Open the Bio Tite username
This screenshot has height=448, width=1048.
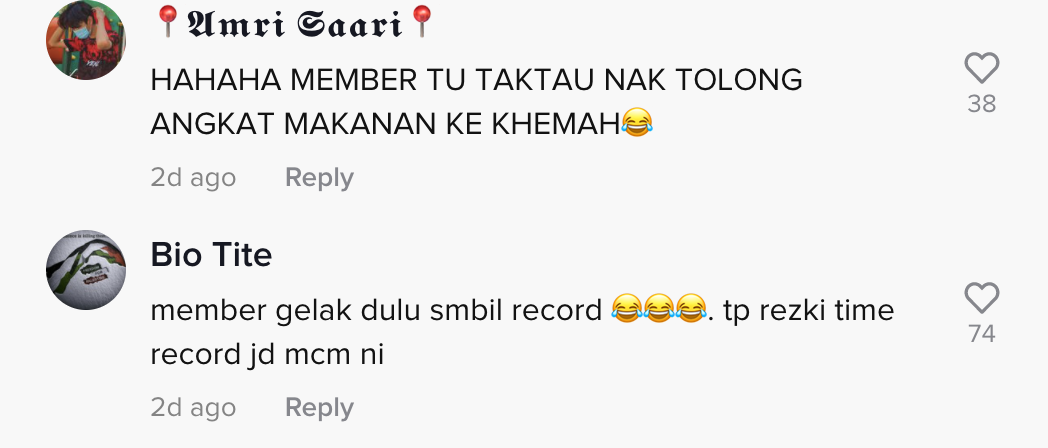coord(211,255)
